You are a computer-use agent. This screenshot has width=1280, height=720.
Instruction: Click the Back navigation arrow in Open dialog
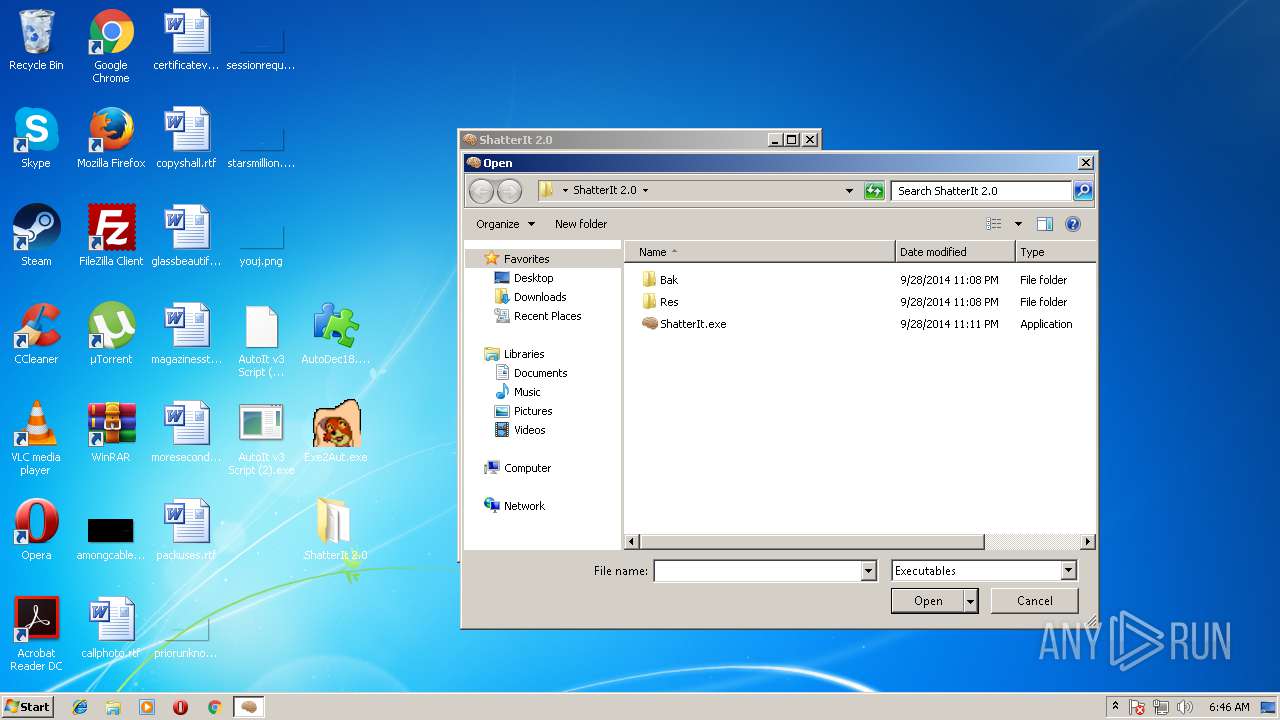pyautogui.click(x=481, y=191)
